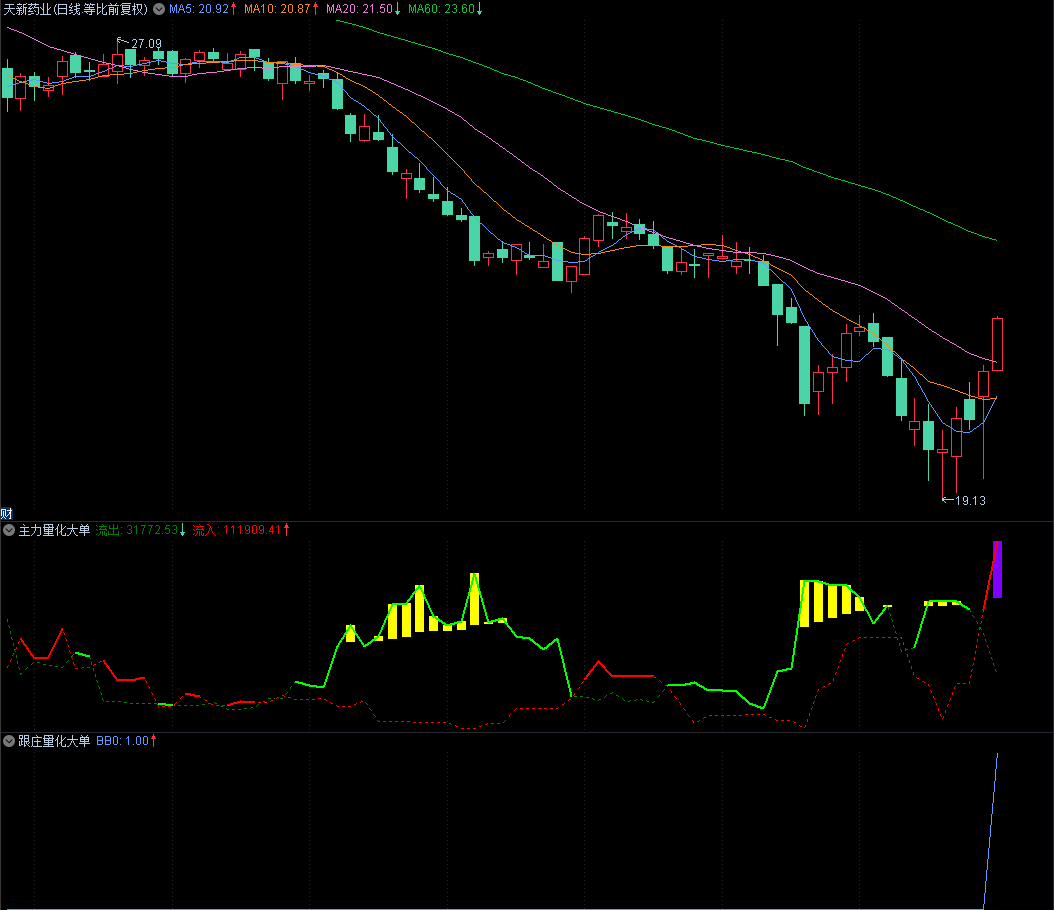Select the MA10: 20.87 moving average label
Image resolution: width=1054 pixels, height=910 pixels.
[277, 9]
